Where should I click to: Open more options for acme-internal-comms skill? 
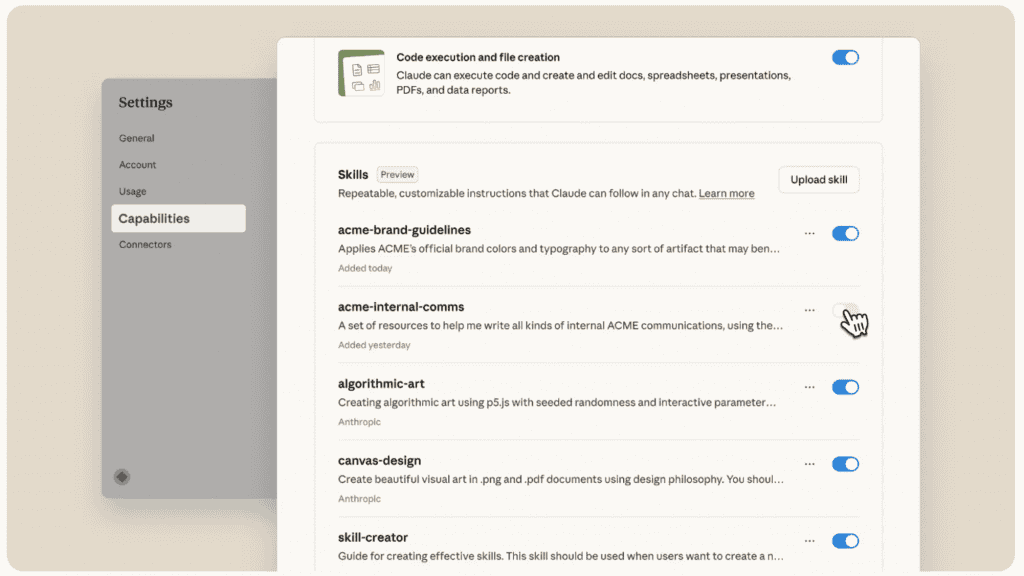810,311
